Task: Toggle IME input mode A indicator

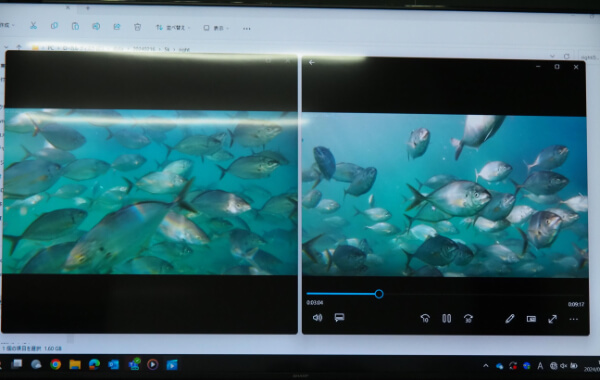Action: point(540,366)
